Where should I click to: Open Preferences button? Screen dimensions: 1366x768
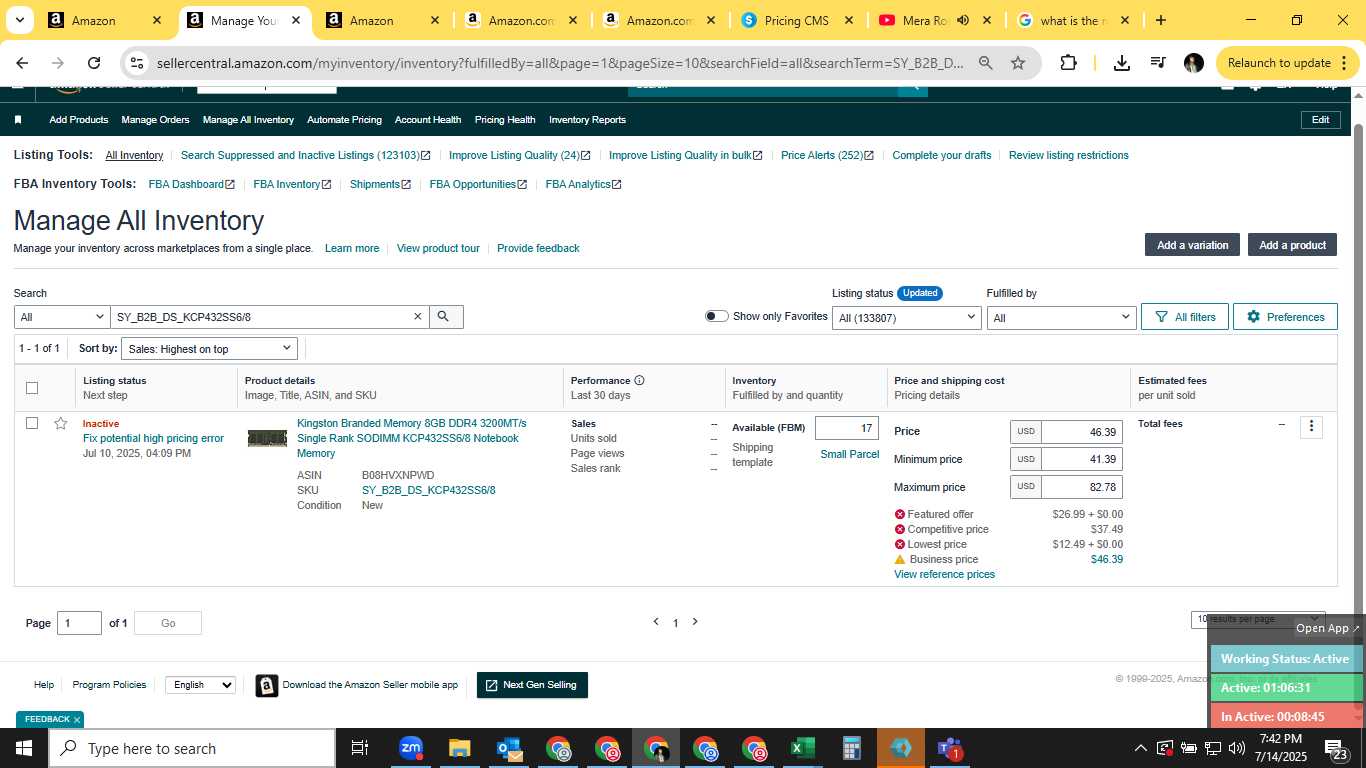coord(1285,317)
